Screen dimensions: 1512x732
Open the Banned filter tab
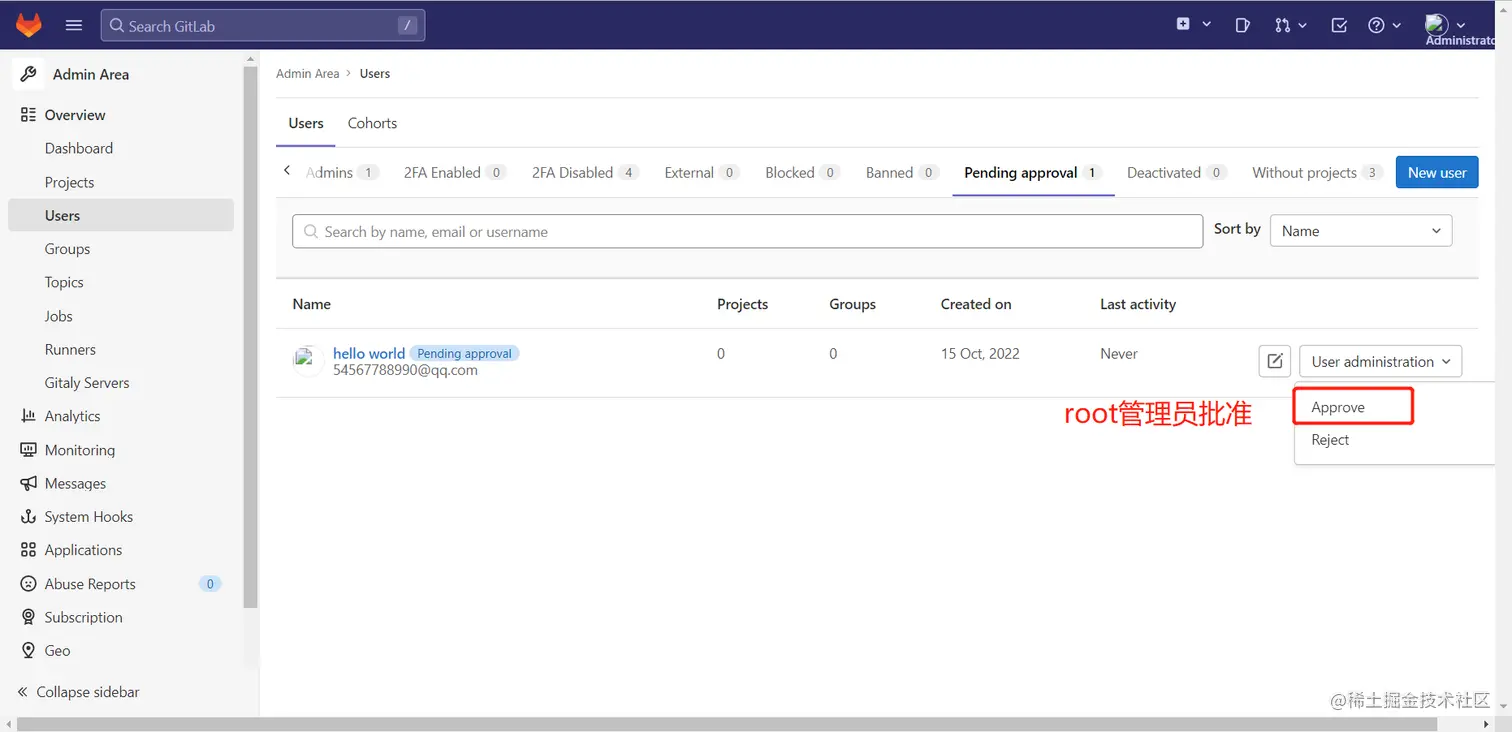pyautogui.click(x=901, y=172)
